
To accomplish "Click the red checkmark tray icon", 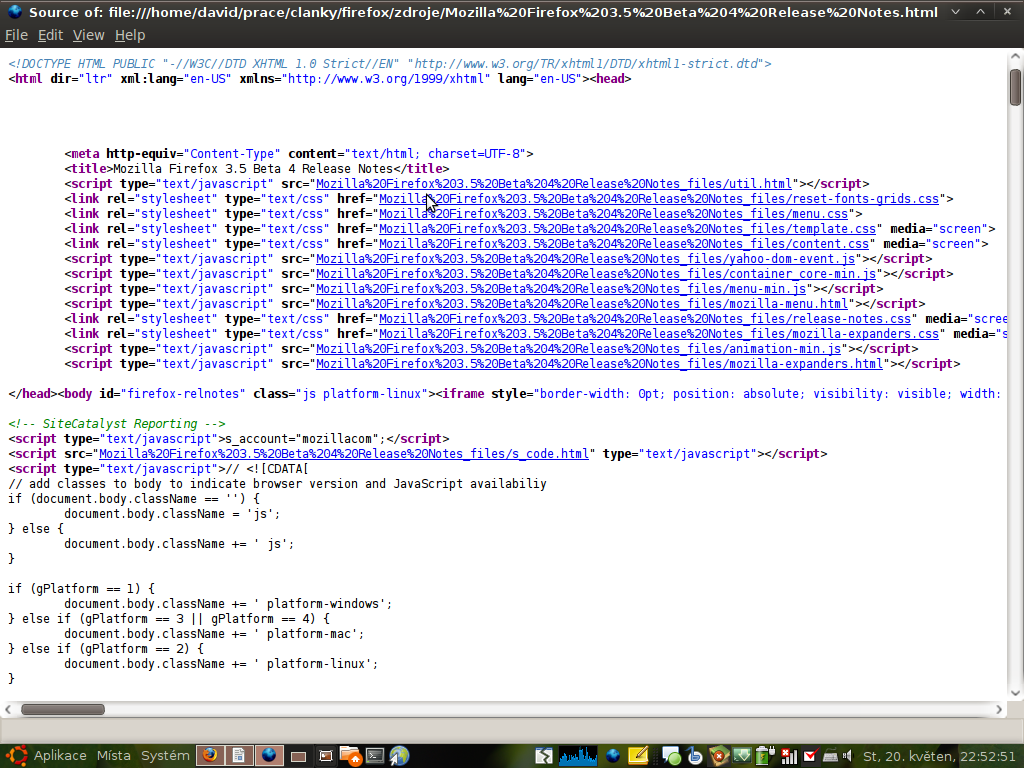I will 810,756.
